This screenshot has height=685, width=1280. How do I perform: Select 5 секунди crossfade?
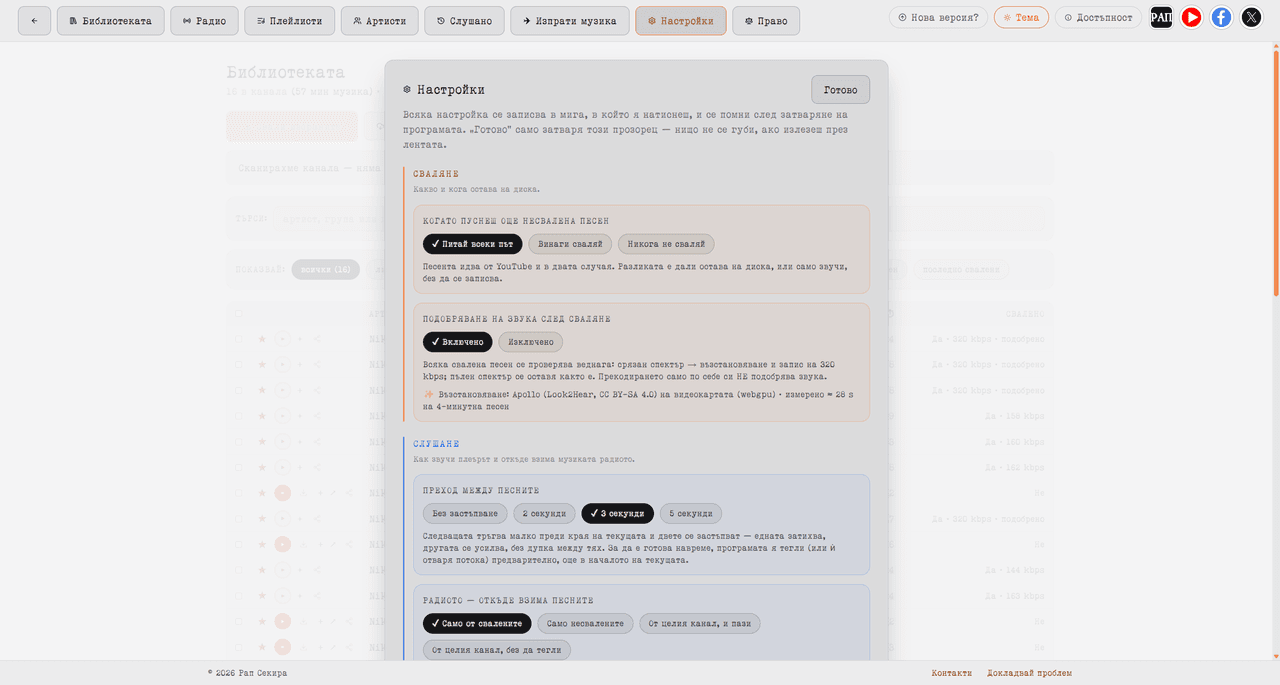point(691,514)
